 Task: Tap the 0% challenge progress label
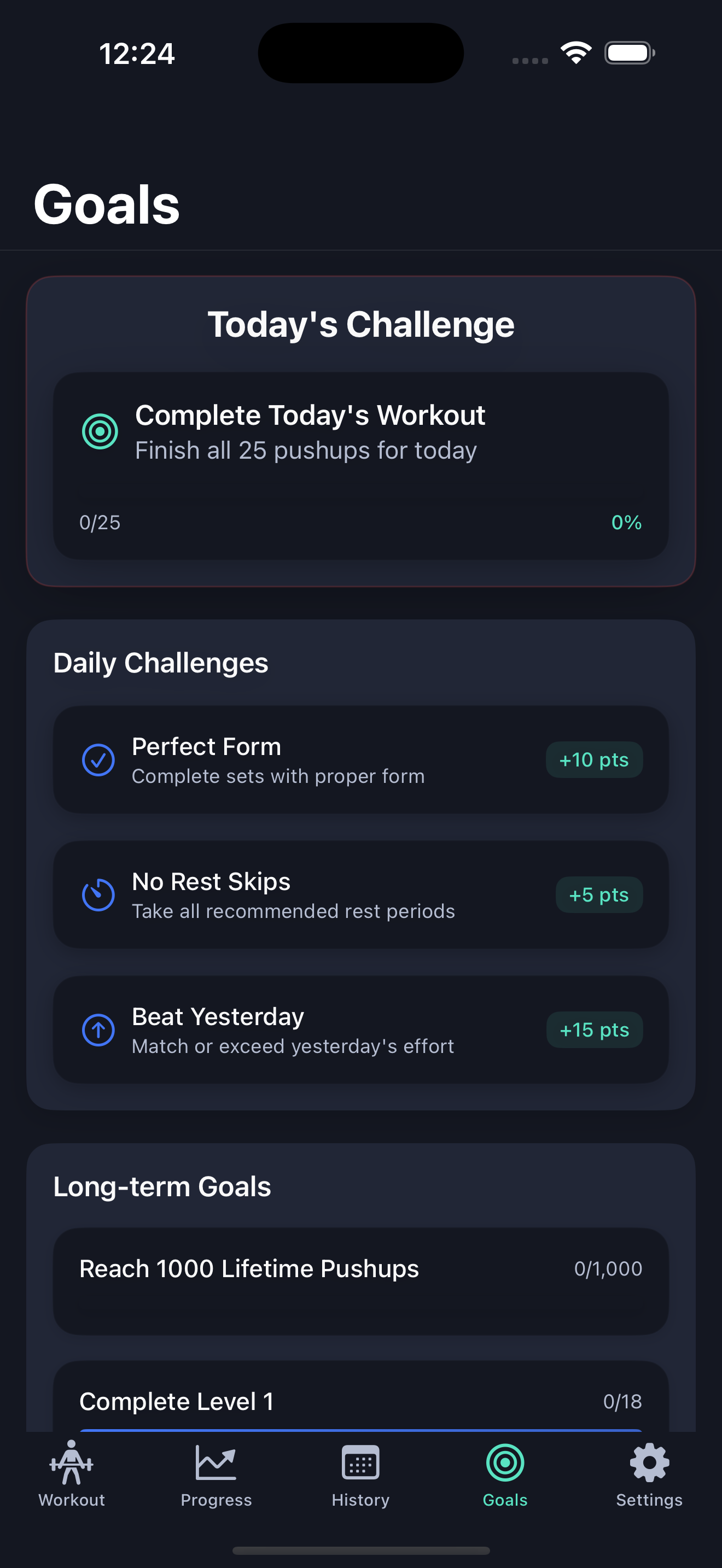coord(626,522)
